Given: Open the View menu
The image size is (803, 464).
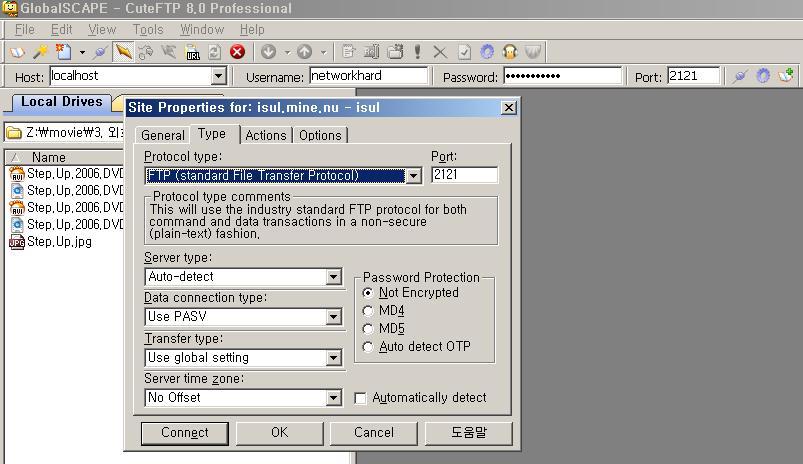Looking at the screenshot, I should click(x=102, y=30).
